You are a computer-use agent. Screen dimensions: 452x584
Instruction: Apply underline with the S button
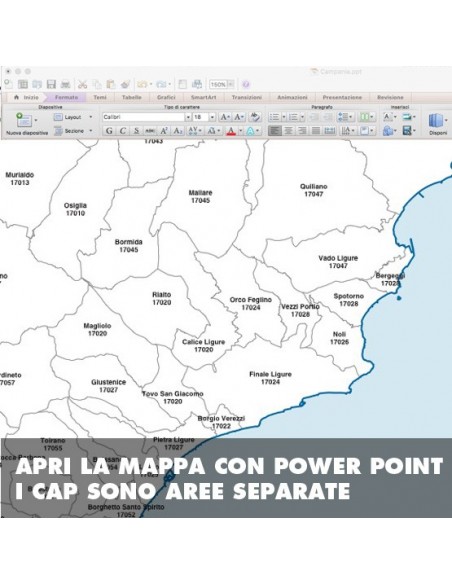(x=136, y=131)
